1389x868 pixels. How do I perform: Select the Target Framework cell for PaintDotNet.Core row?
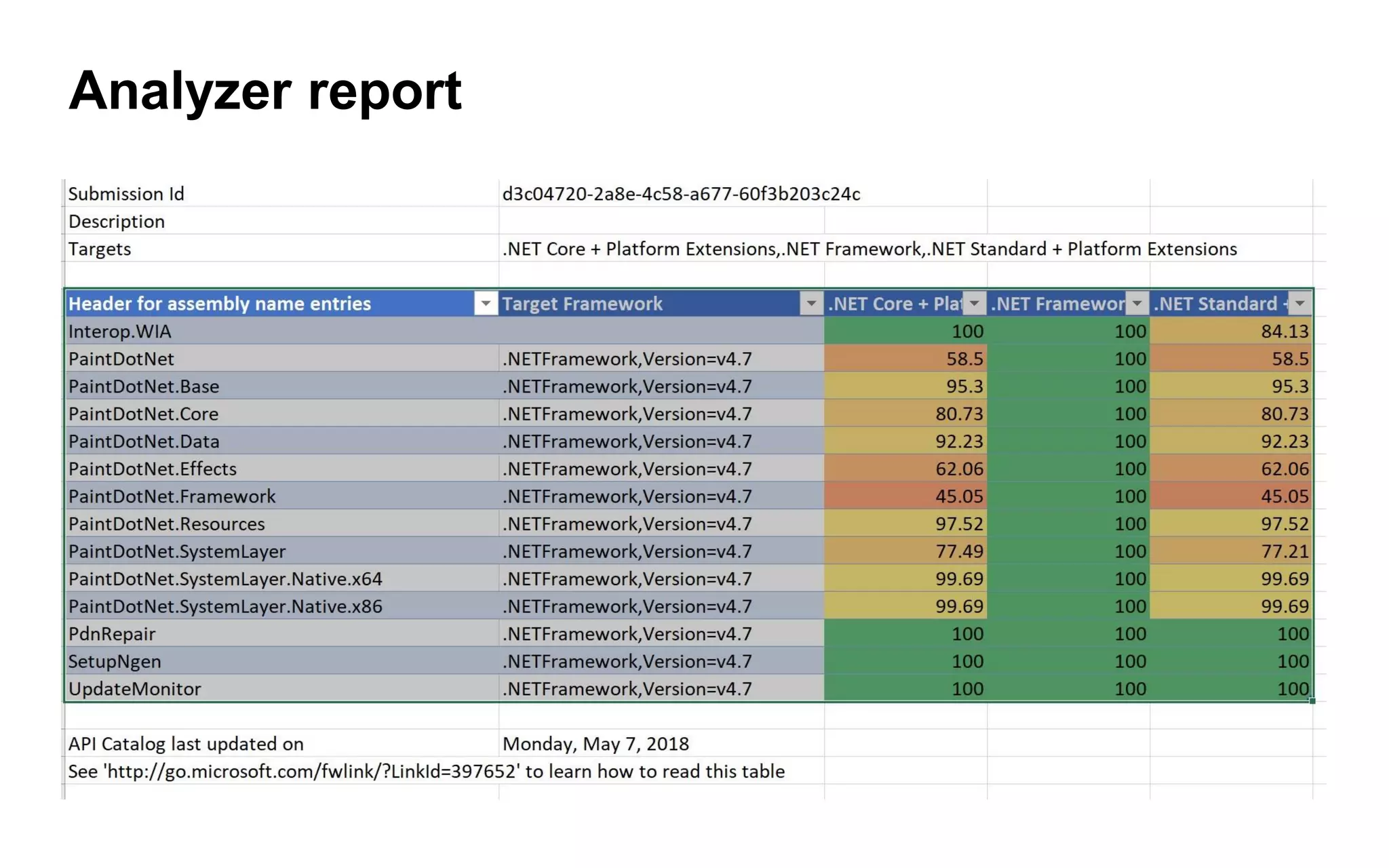tap(661, 414)
